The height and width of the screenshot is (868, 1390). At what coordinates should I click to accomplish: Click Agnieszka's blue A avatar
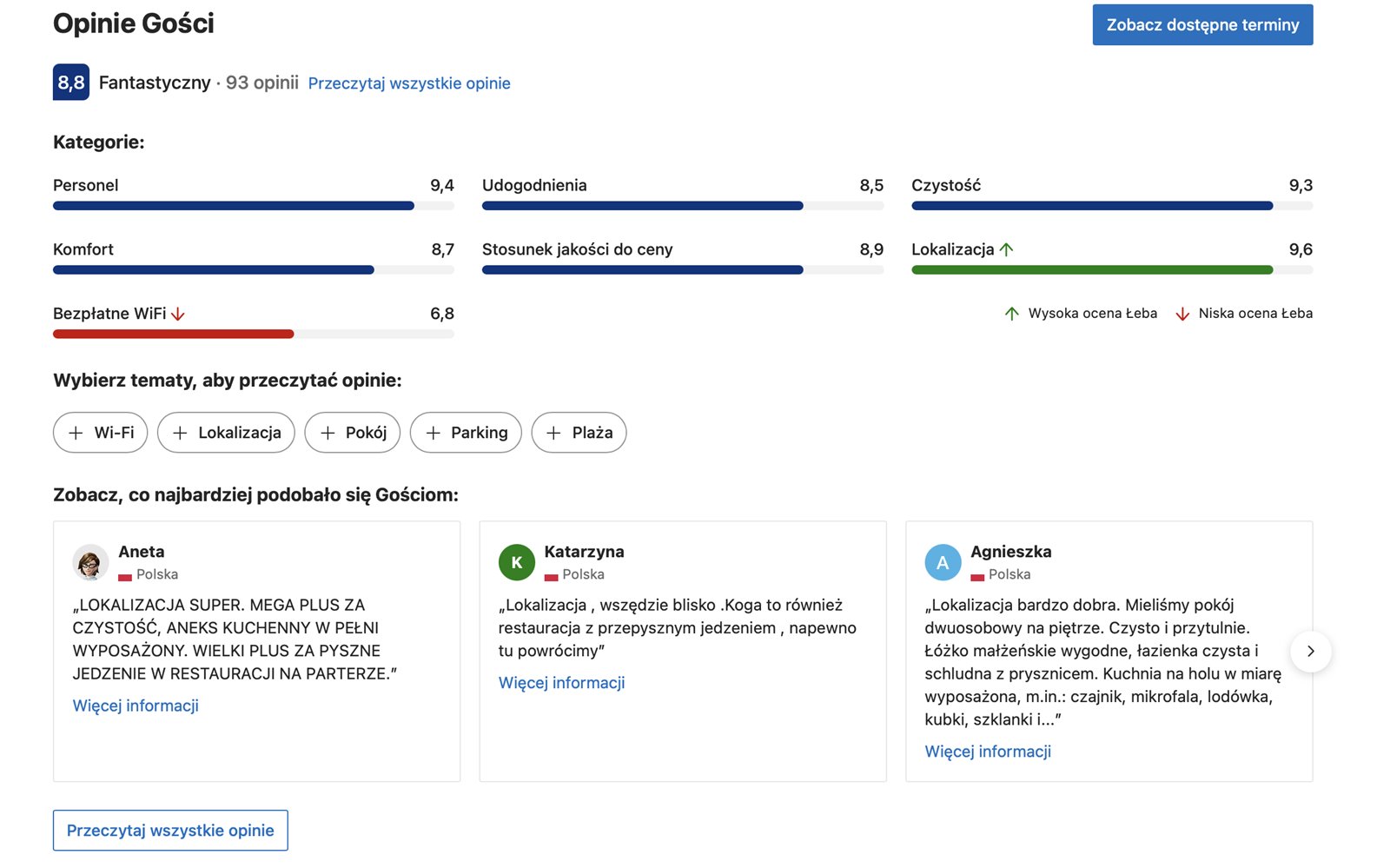tap(943, 563)
